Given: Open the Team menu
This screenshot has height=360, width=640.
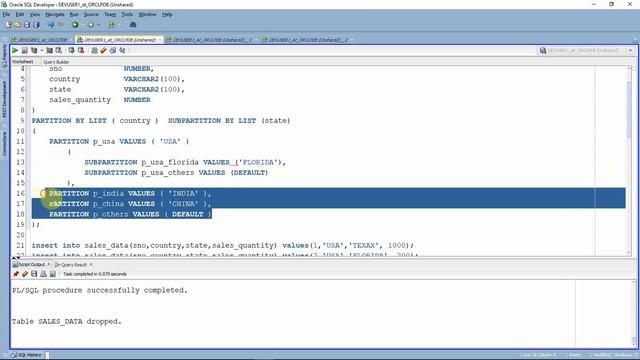Looking at the screenshot, I should tap(110, 14).
